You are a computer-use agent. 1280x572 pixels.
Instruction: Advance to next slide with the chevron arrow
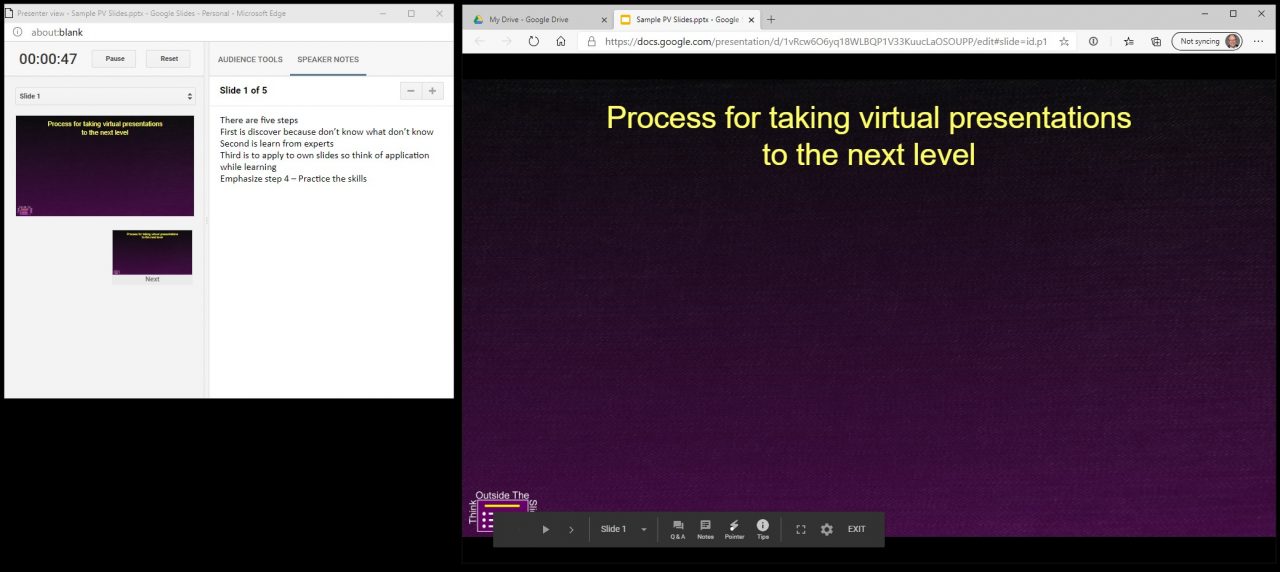click(x=571, y=529)
